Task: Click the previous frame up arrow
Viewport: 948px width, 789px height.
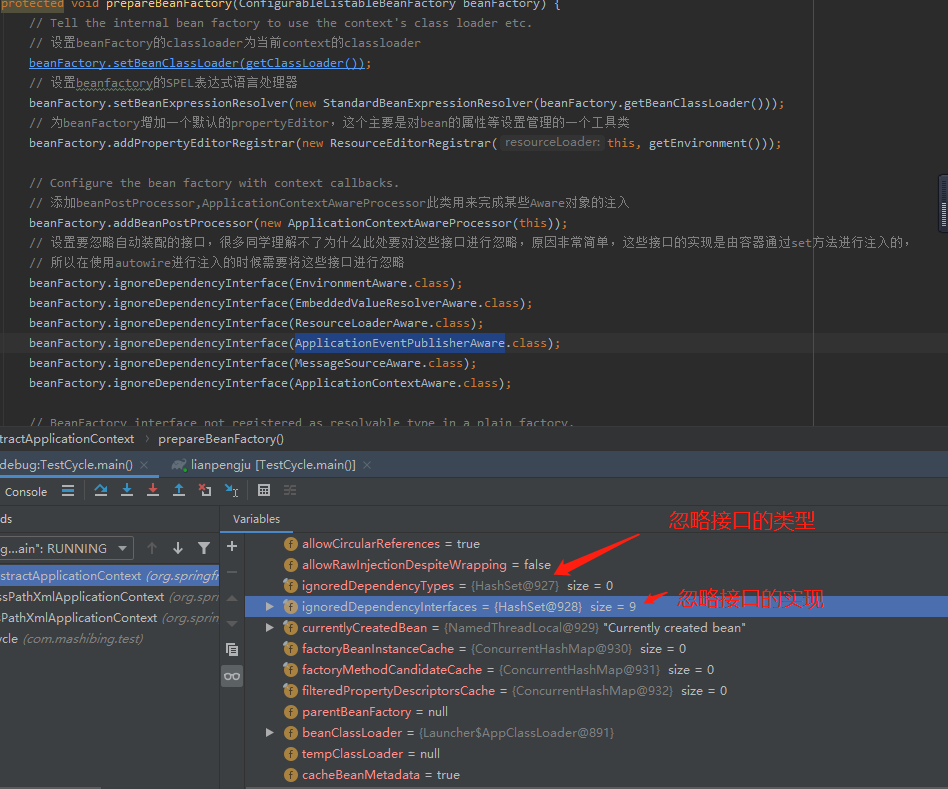Action: [152, 548]
